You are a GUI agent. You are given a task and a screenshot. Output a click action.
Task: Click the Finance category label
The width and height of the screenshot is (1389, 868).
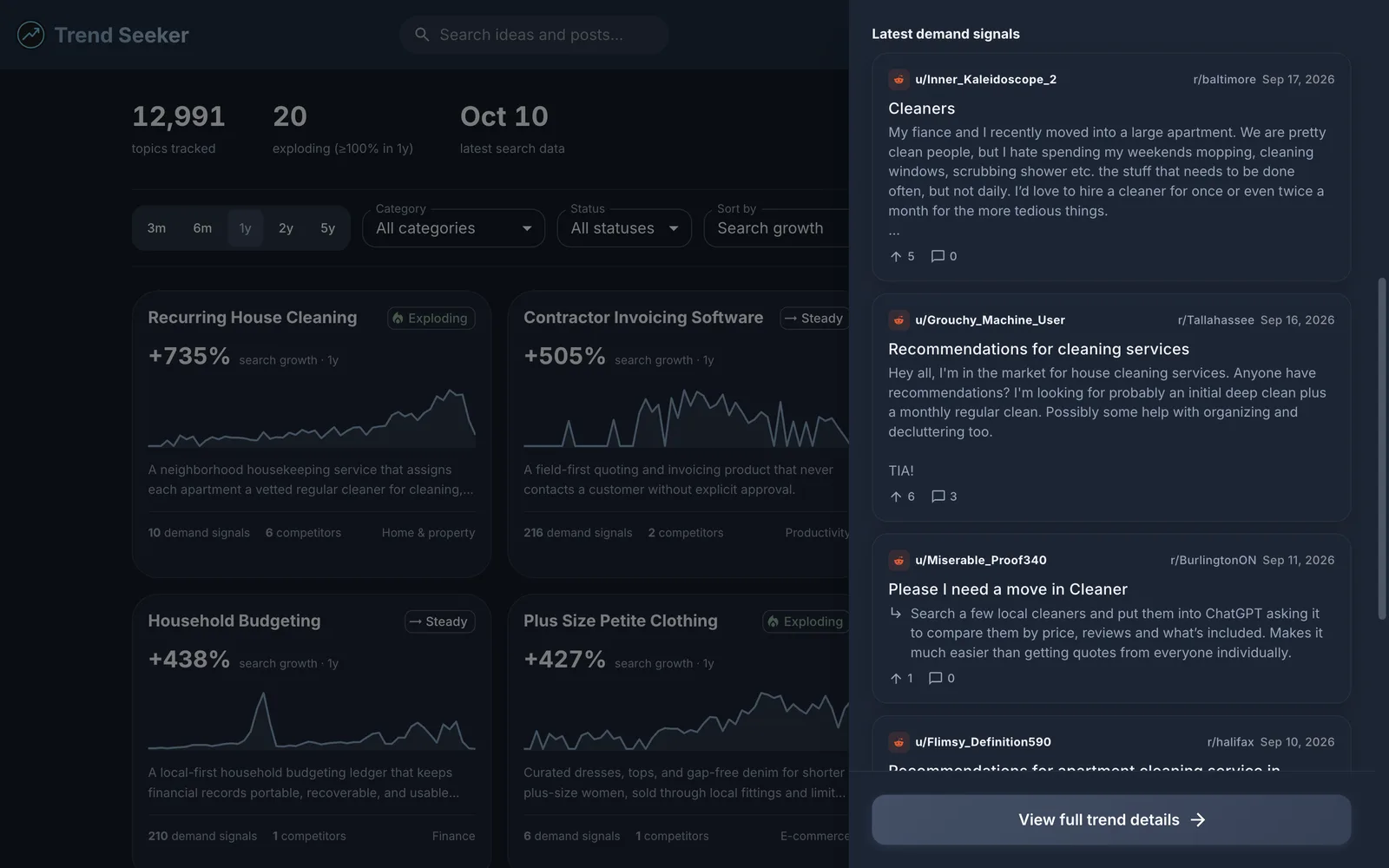[454, 836]
